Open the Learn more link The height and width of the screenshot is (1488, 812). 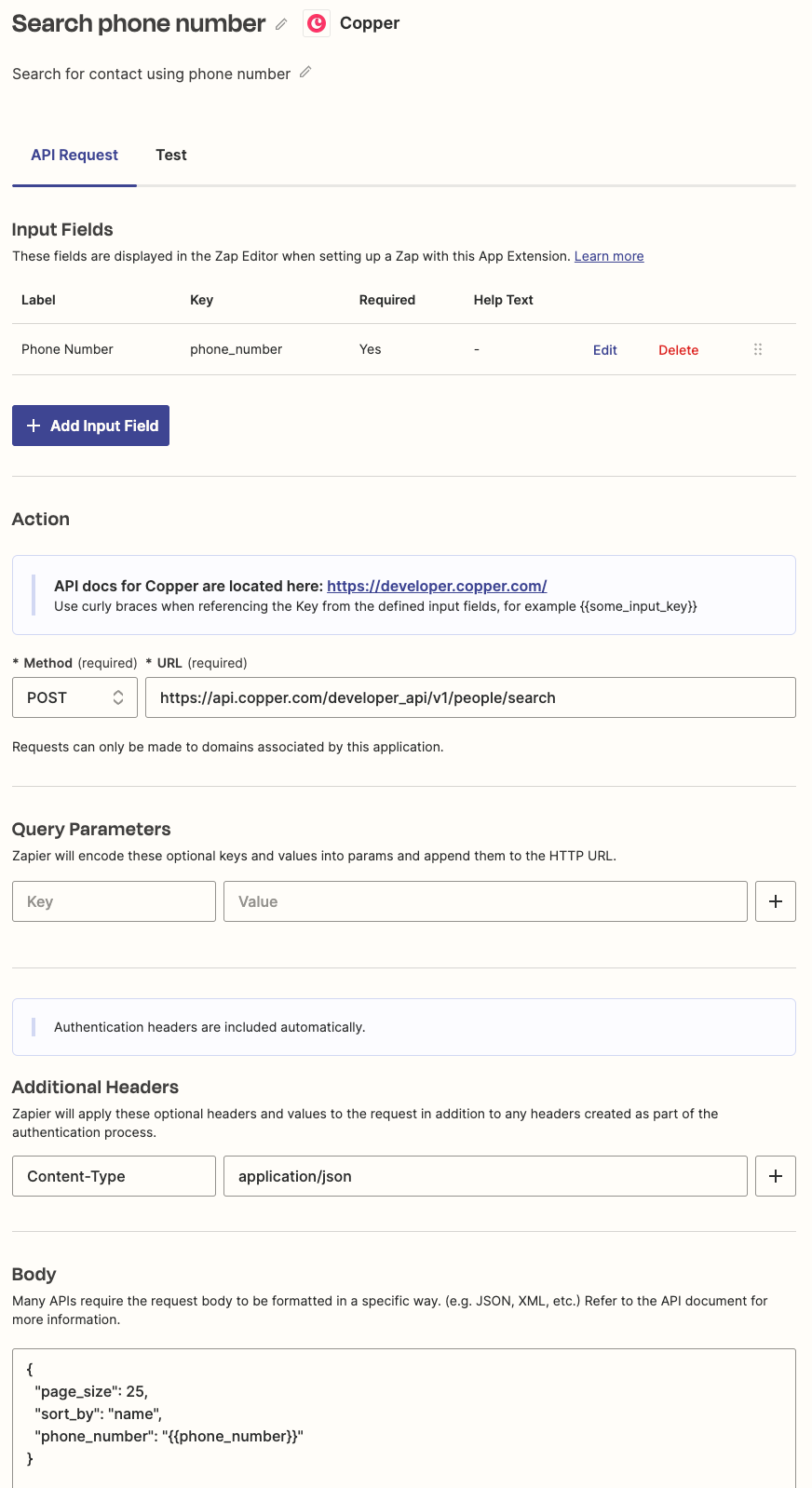(x=609, y=256)
